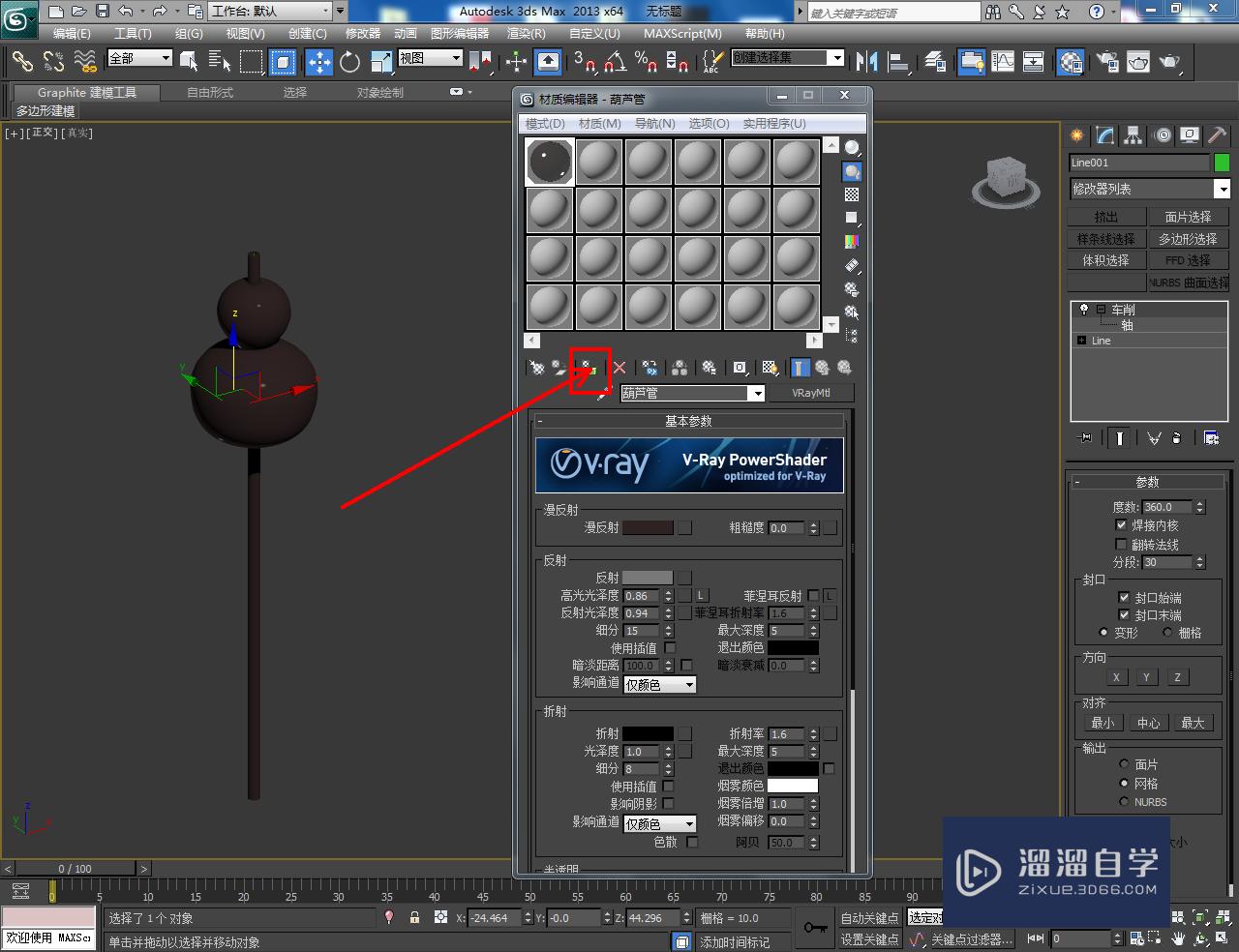Click Y direction button

(1146, 677)
